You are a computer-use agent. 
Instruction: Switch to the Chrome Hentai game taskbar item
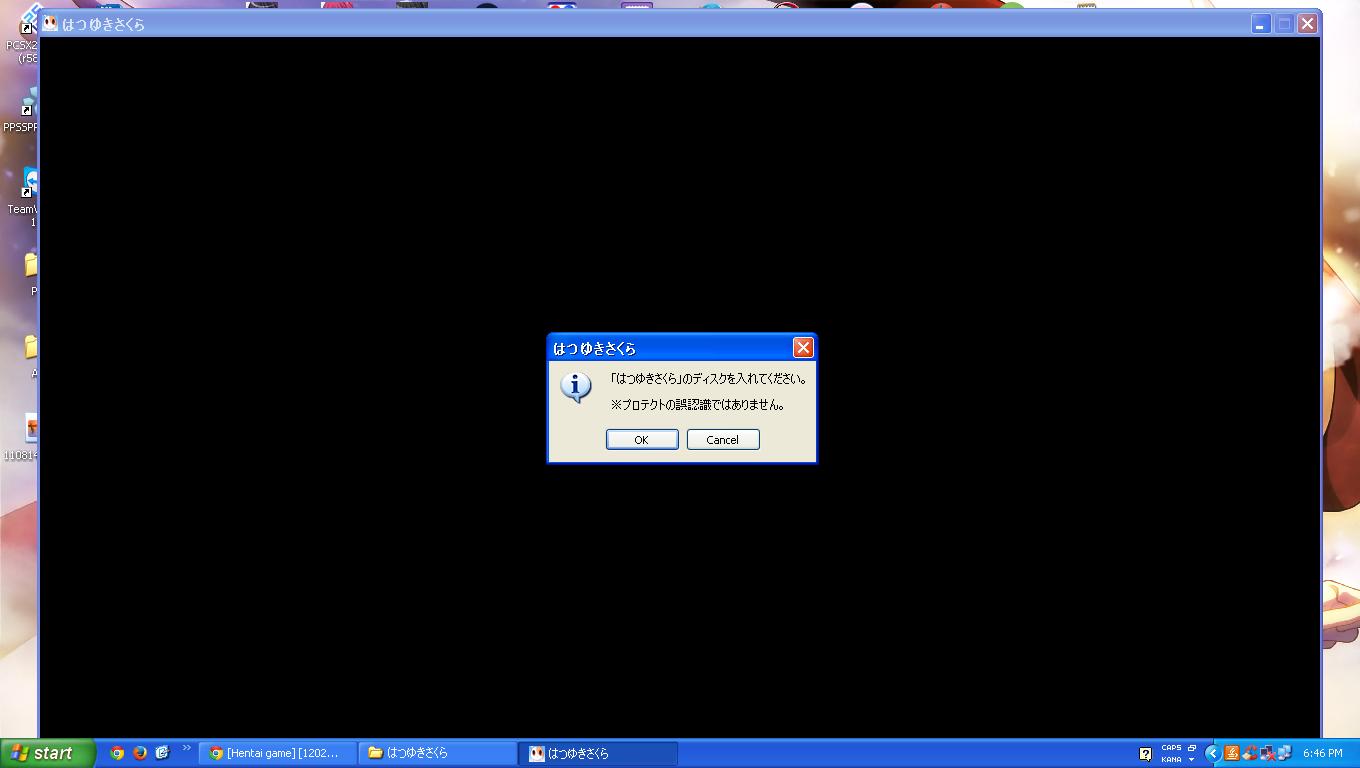(278, 753)
